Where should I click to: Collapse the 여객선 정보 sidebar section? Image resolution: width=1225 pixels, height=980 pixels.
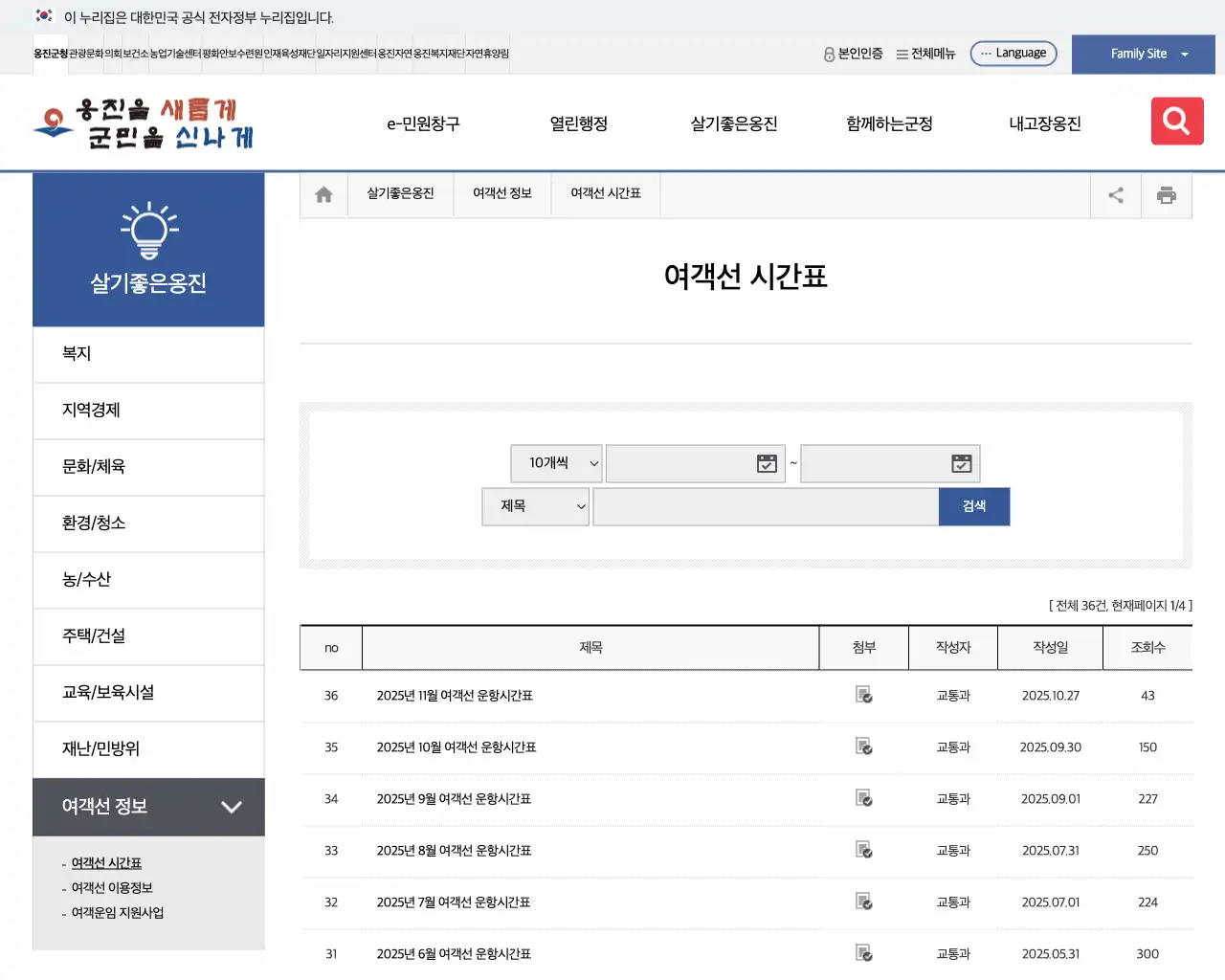(x=231, y=807)
